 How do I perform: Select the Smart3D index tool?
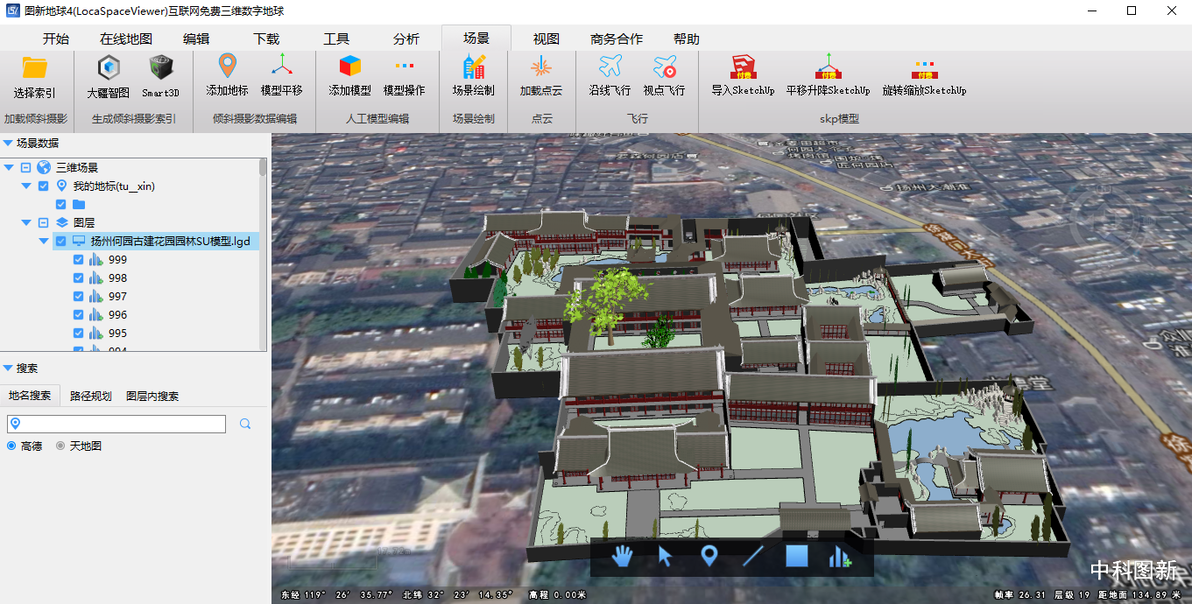click(160, 76)
